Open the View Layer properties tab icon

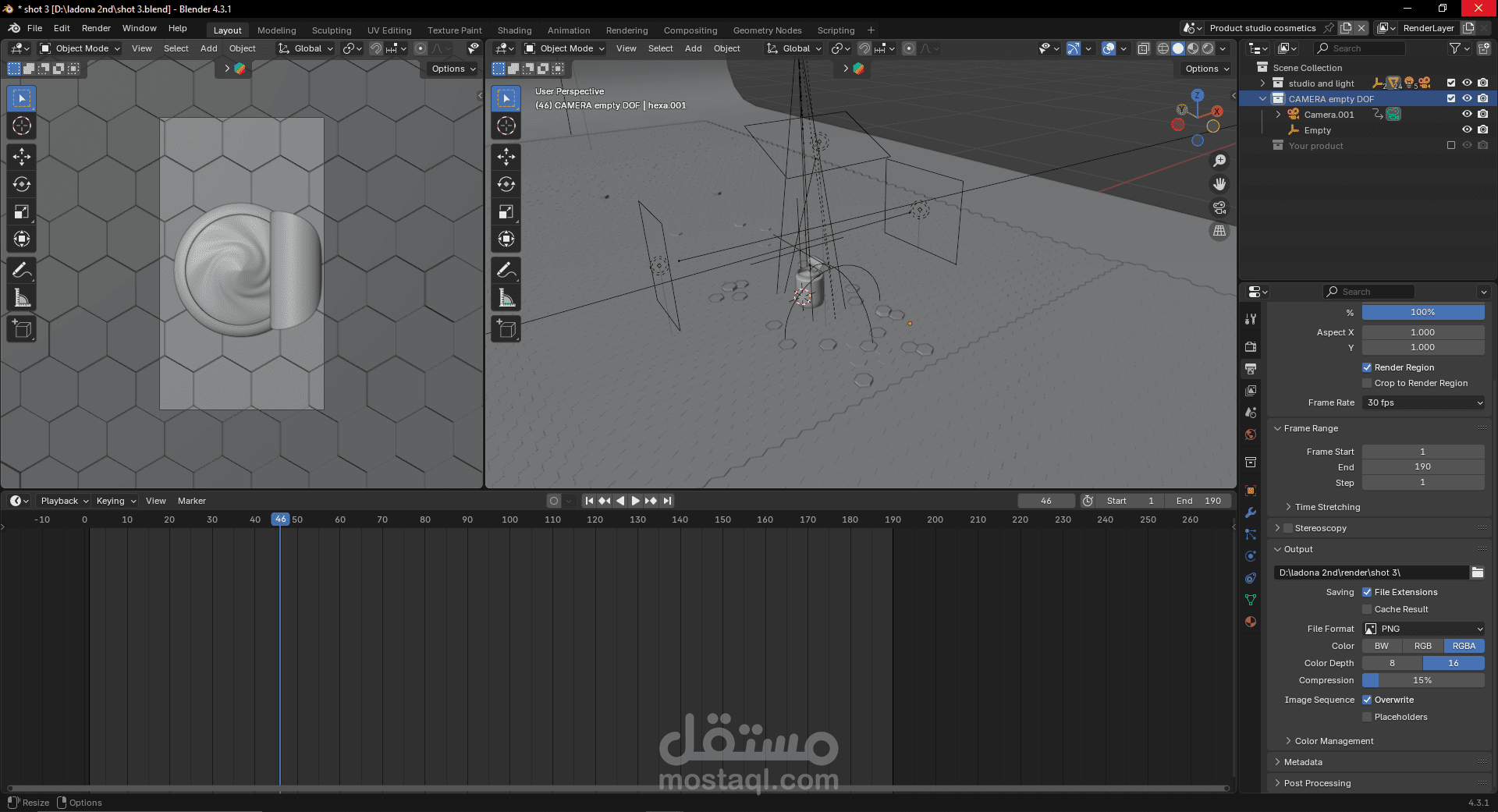coord(1251,390)
